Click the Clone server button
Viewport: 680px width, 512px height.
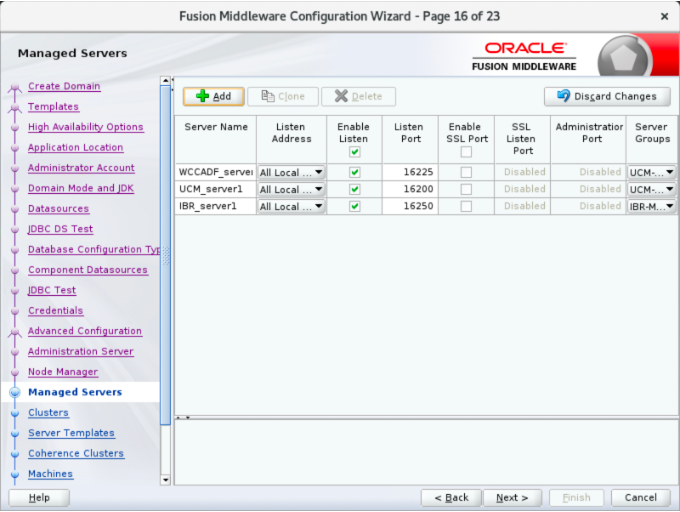pyautogui.click(x=283, y=96)
